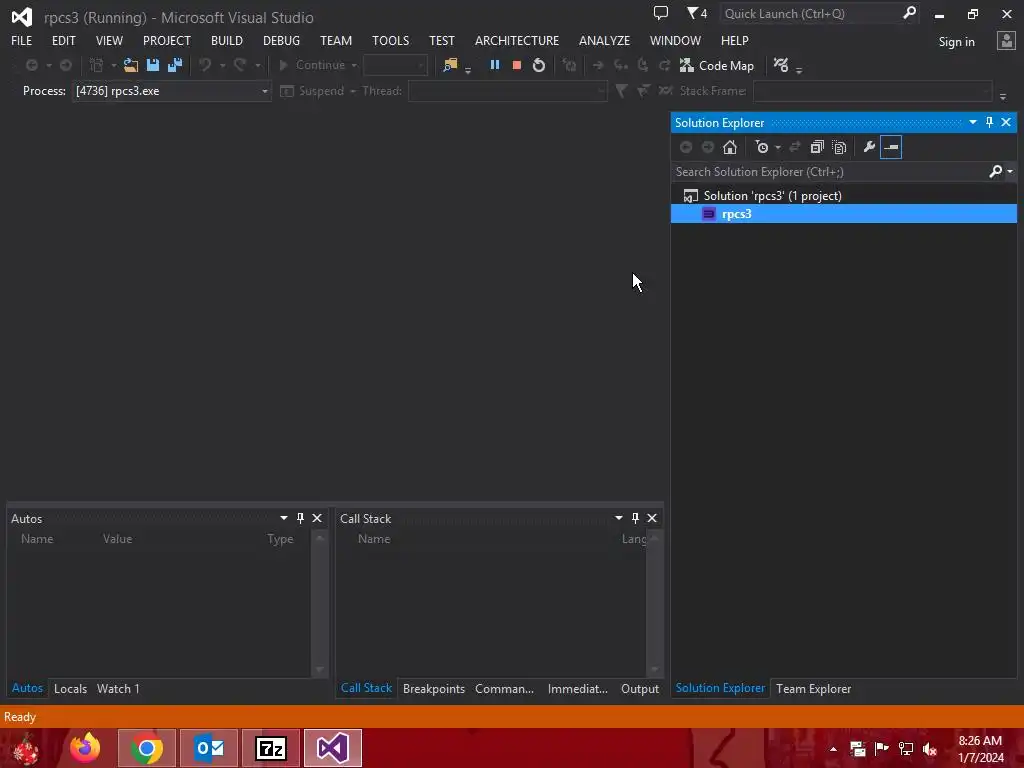Open the ANALYZE menu
Screen dimensions: 1024x768
coord(604,40)
